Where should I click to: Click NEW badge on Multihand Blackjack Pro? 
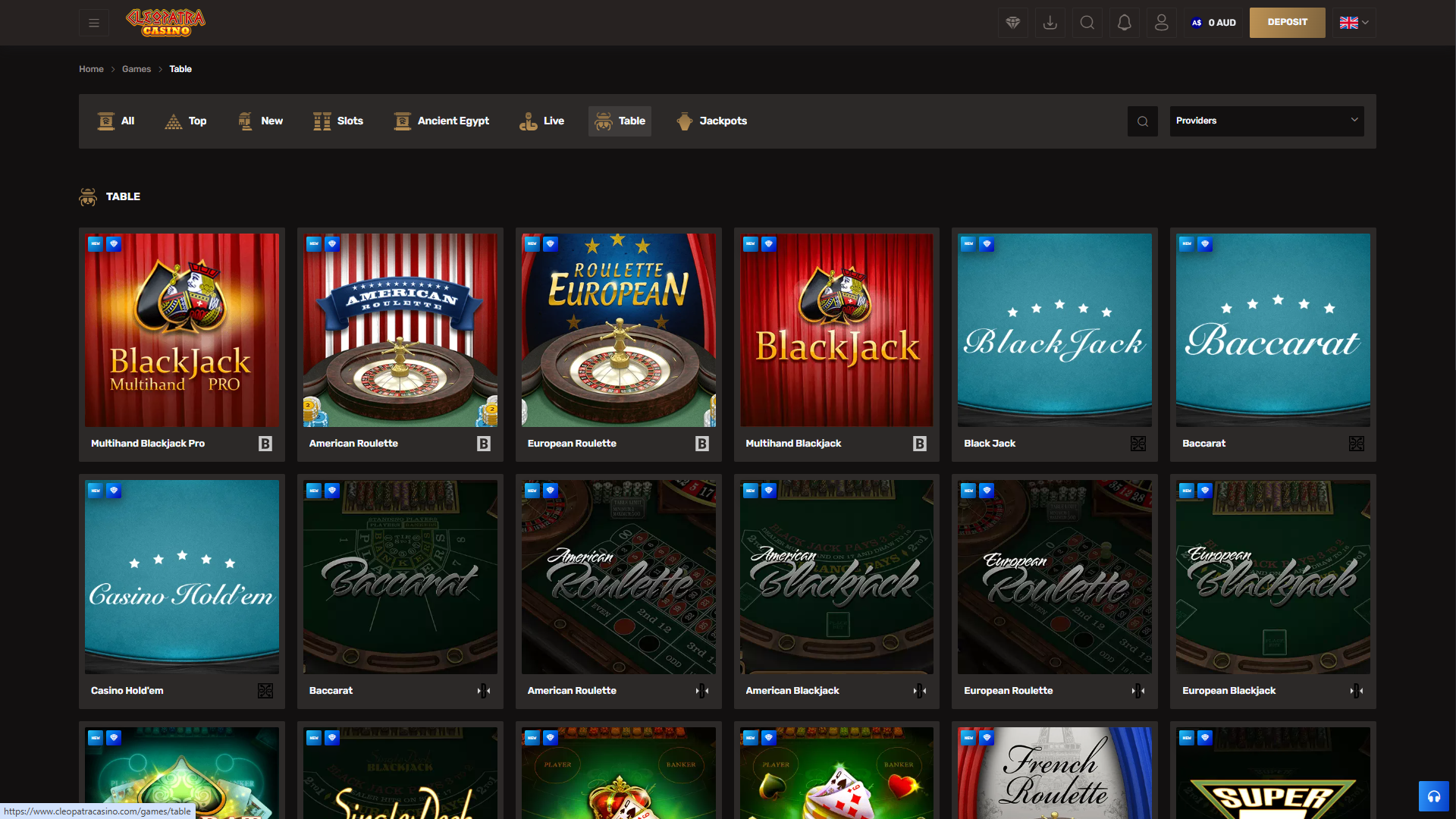96,244
